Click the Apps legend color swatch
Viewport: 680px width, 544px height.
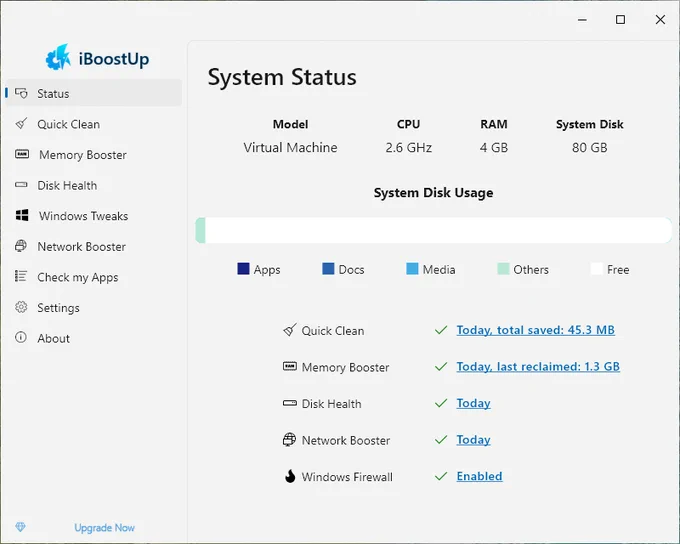coord(243,269)
